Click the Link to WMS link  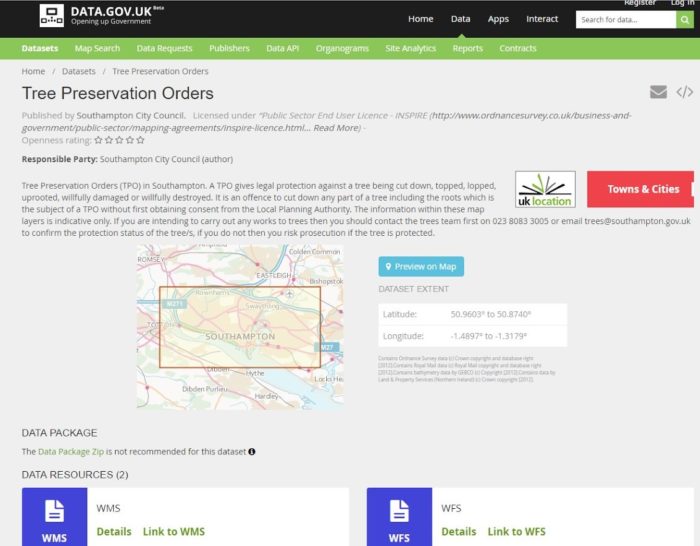(x=174, y=532)
